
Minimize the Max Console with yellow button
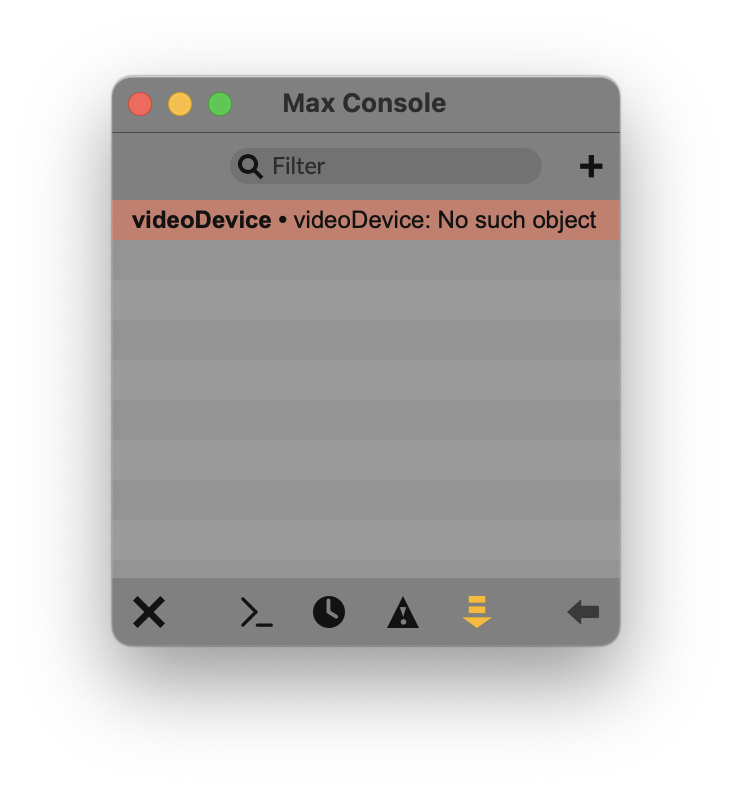click(180, 104)
